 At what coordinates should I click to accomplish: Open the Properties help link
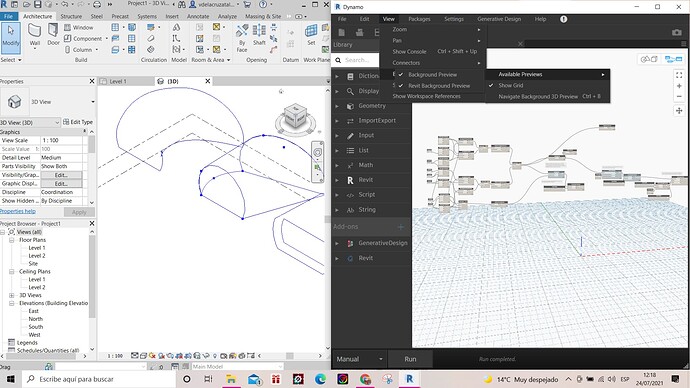[18, 211]
